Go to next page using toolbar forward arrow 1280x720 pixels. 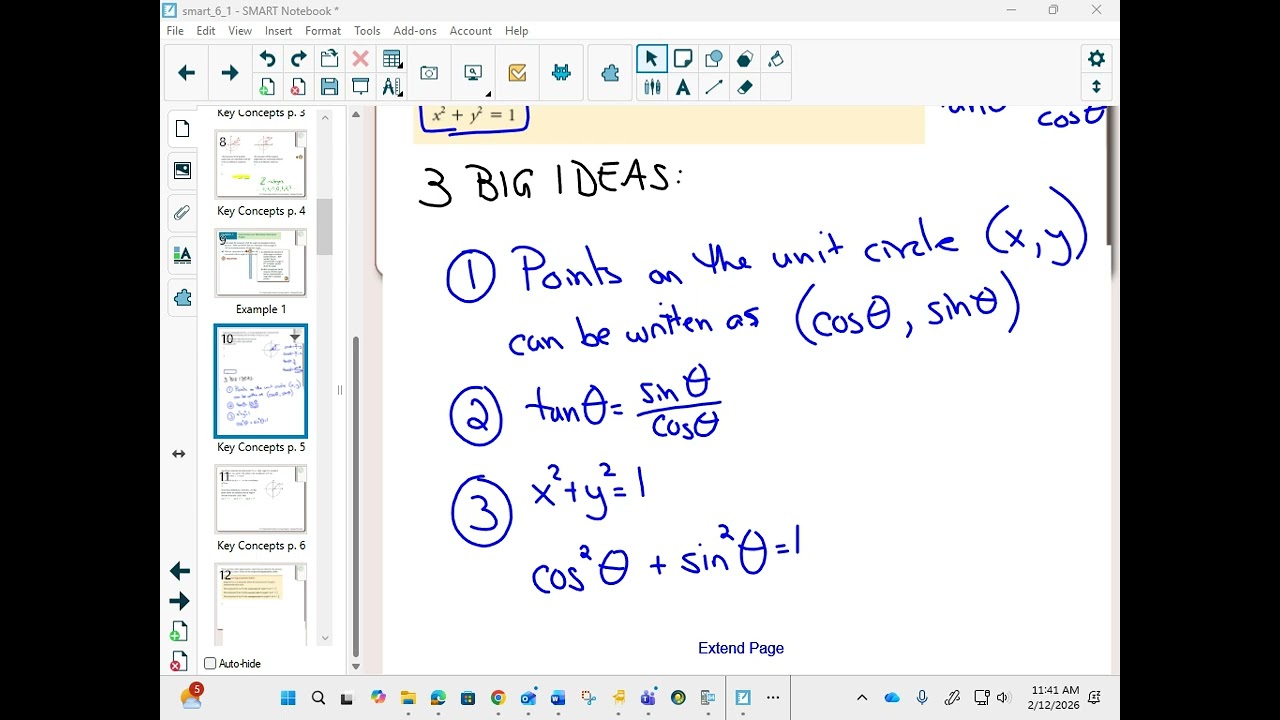tap(230, 73)
